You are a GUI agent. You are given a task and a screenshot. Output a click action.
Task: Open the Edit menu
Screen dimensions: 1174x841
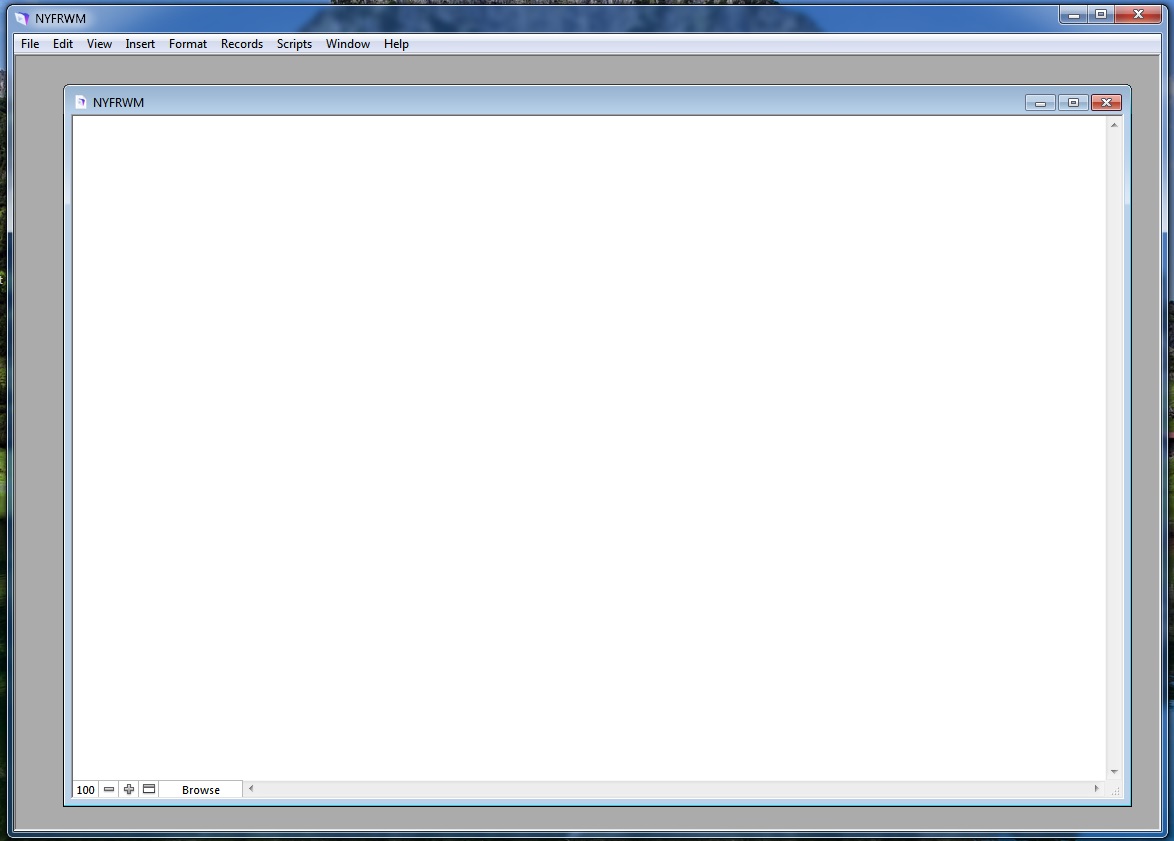[x=63, y=43]
